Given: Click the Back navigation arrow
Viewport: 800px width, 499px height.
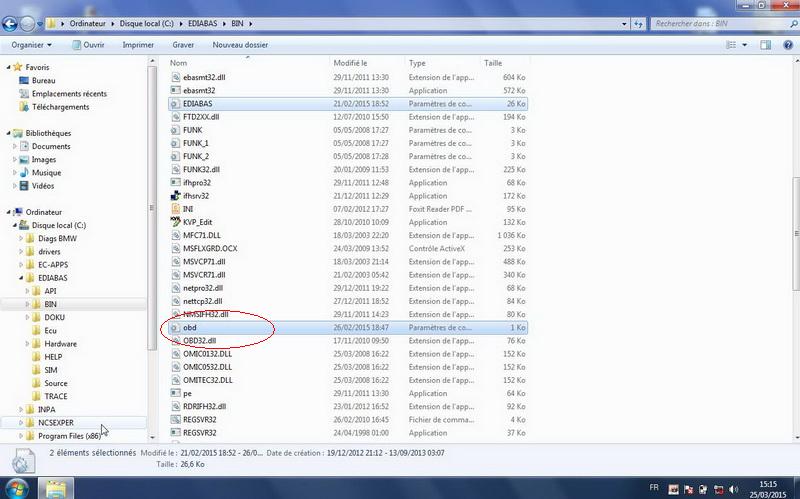Looking at the screenshot, I should (x=10, y=23).
